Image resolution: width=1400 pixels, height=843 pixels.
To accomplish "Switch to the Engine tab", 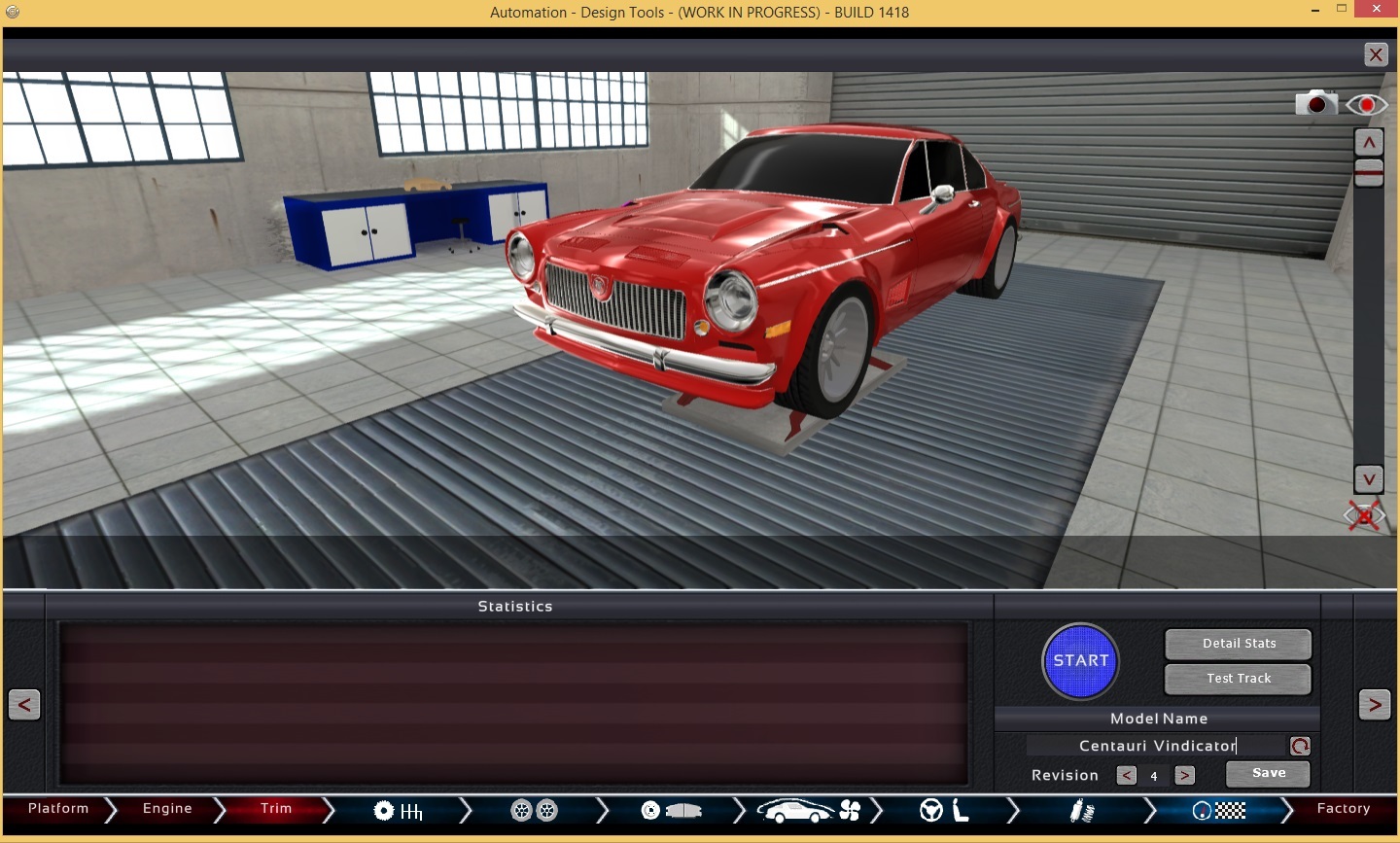I will [x=167, y=809].
